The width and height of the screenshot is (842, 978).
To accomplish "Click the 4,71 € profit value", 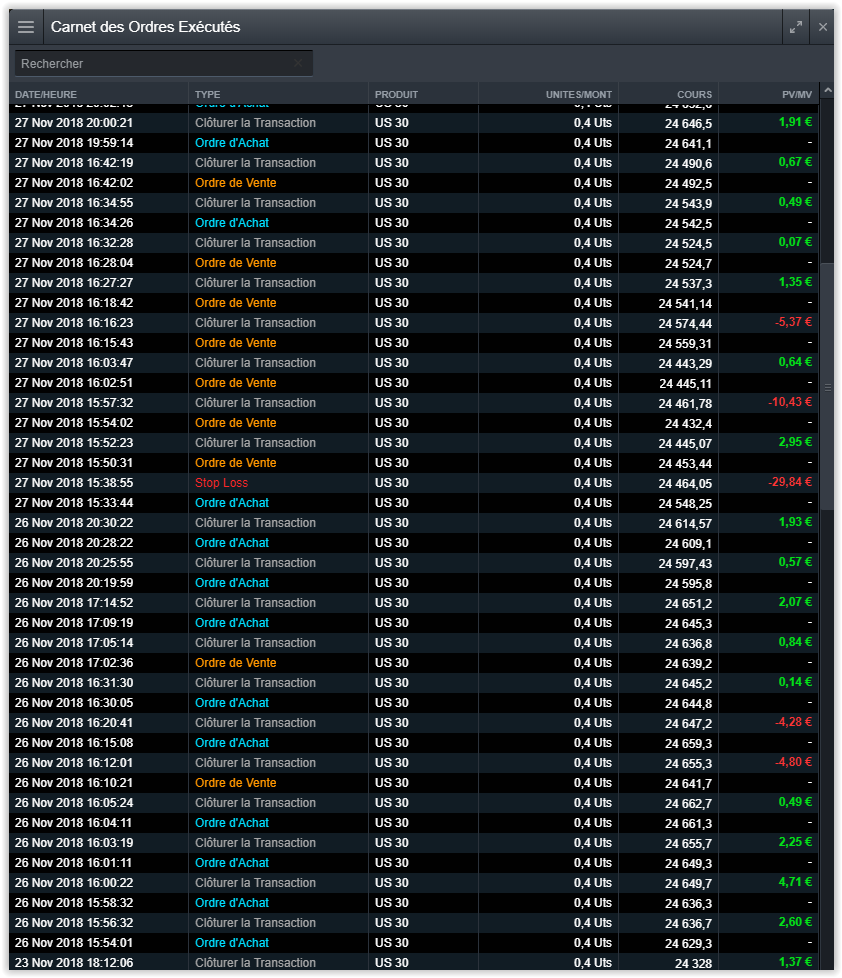I will 795,882.
